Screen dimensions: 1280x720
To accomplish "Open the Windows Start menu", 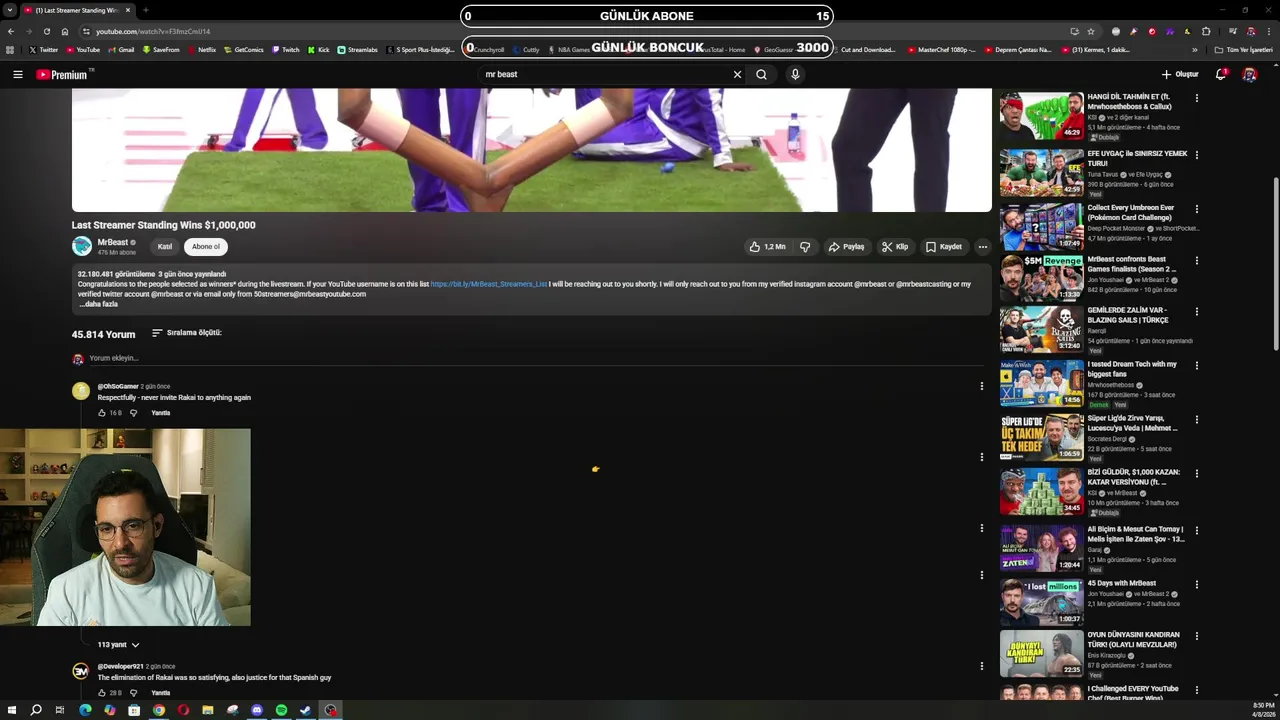I will (11, 710).
